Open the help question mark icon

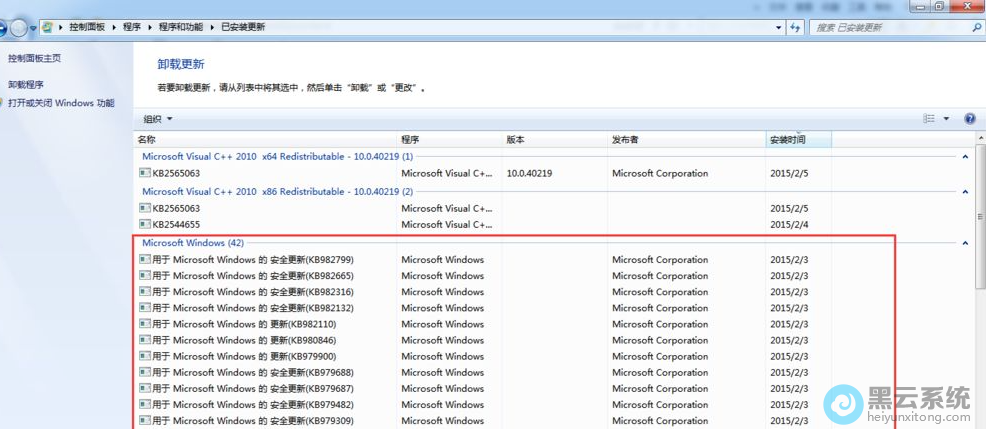coord(969,119)
